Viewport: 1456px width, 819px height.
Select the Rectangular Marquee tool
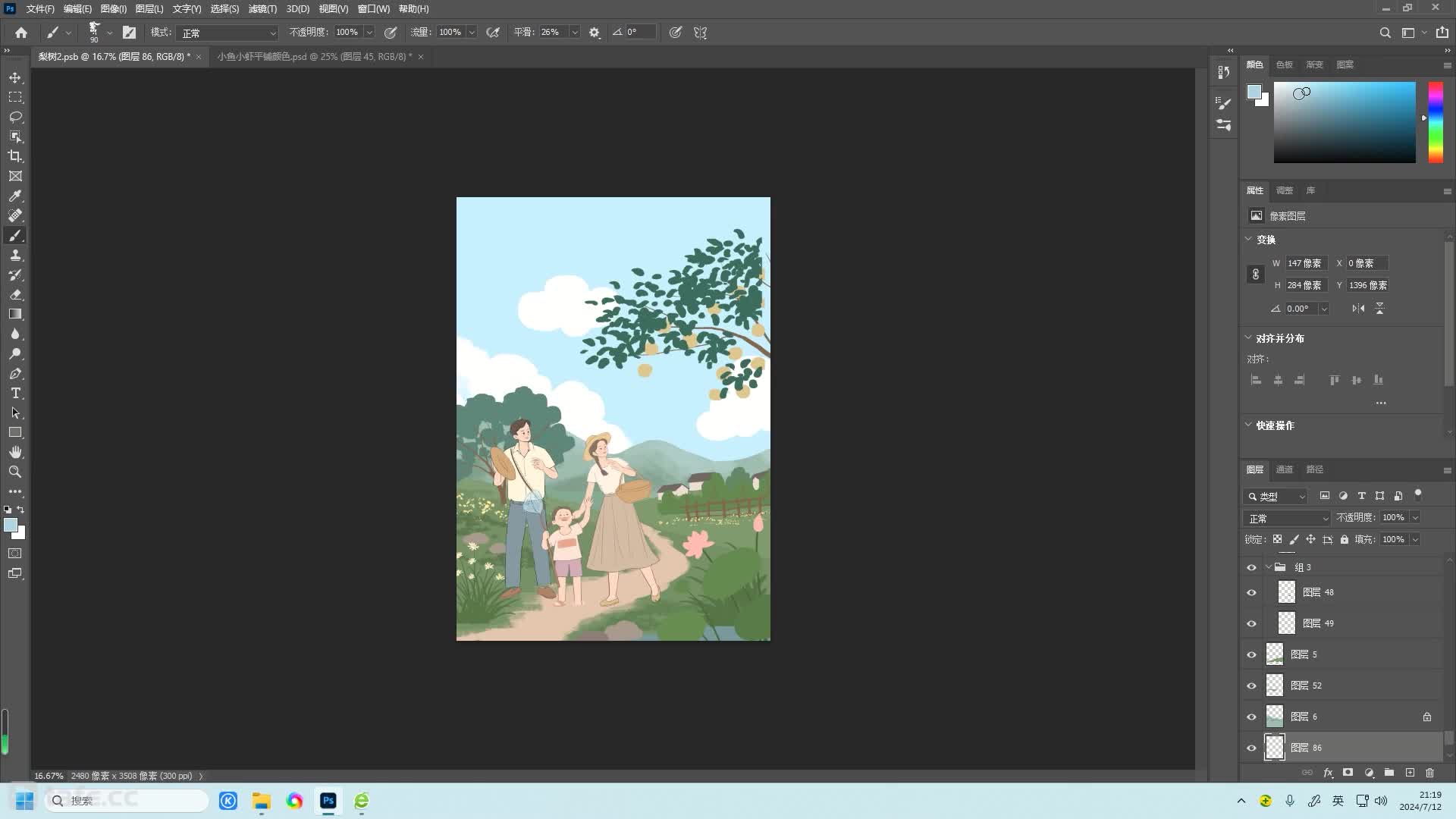pyautogui.click(x=15, y=98)
